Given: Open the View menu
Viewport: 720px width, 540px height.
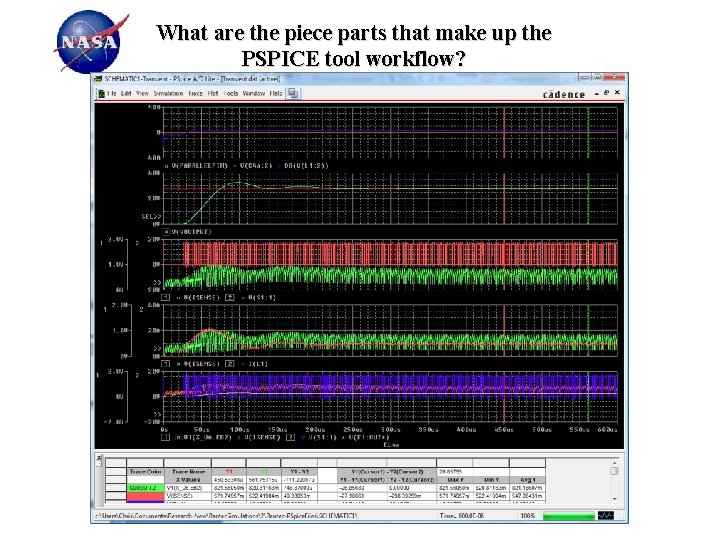Looking at the screenshot, I should (142, 93).
